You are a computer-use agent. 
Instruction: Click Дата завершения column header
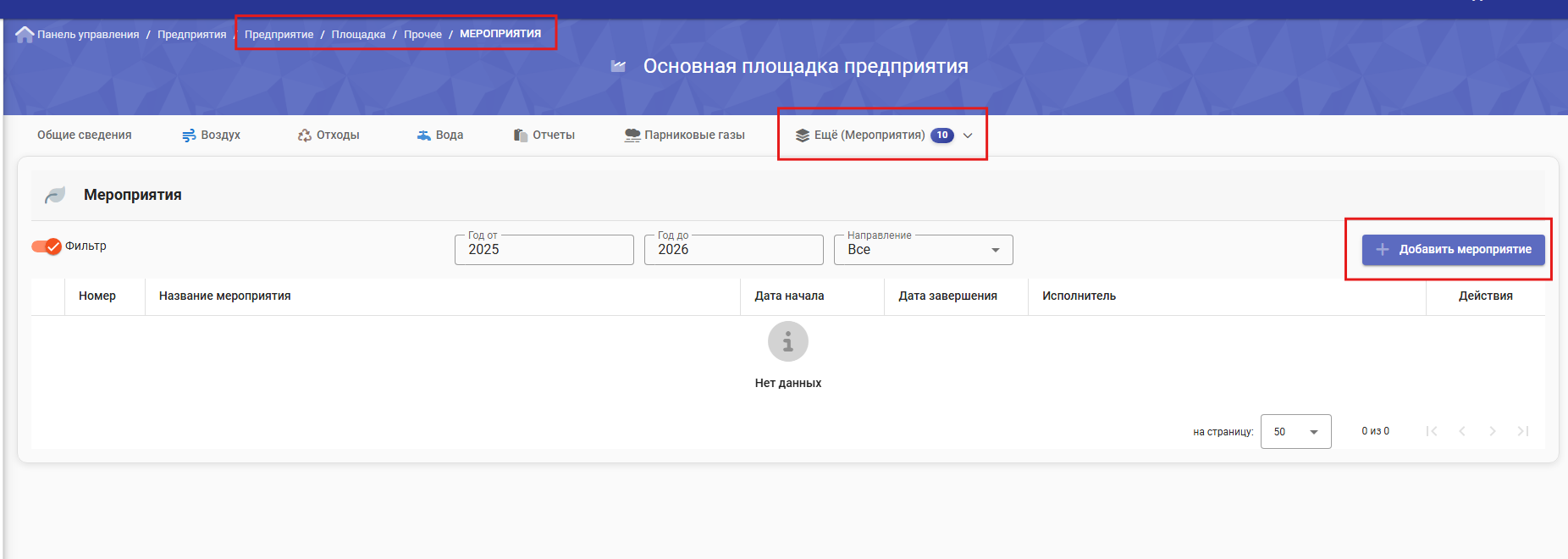[x=947, y=296]
